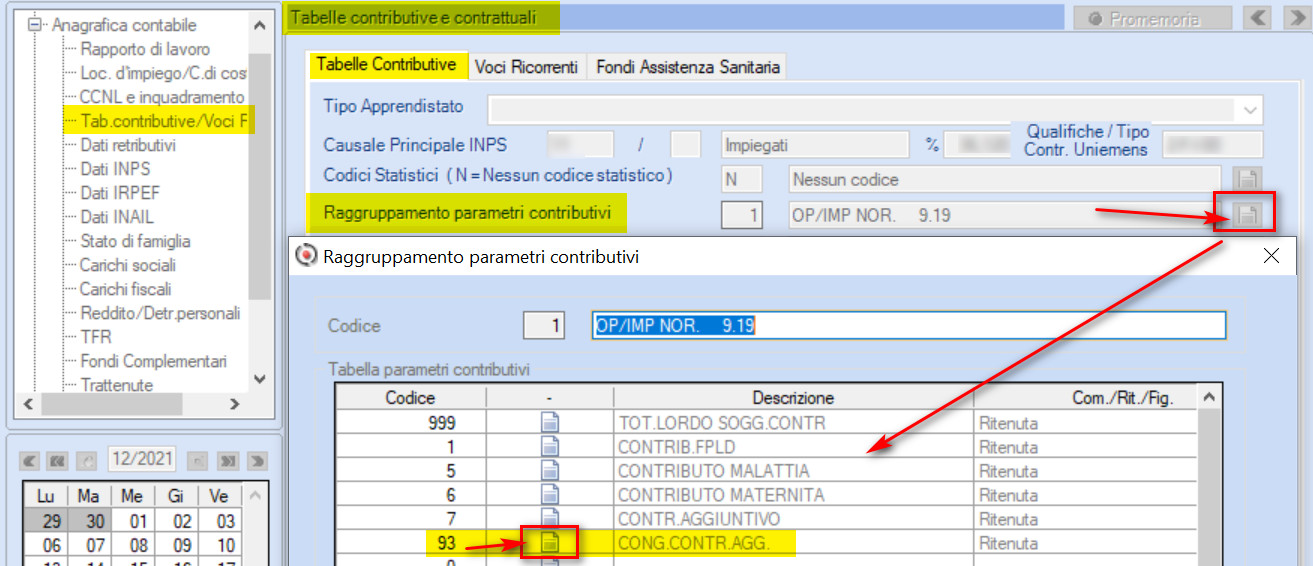Viewport: 1313px width, 566px height.
Task: Click calendar grid scroll-up arrow
Action: tap(256, 496)
